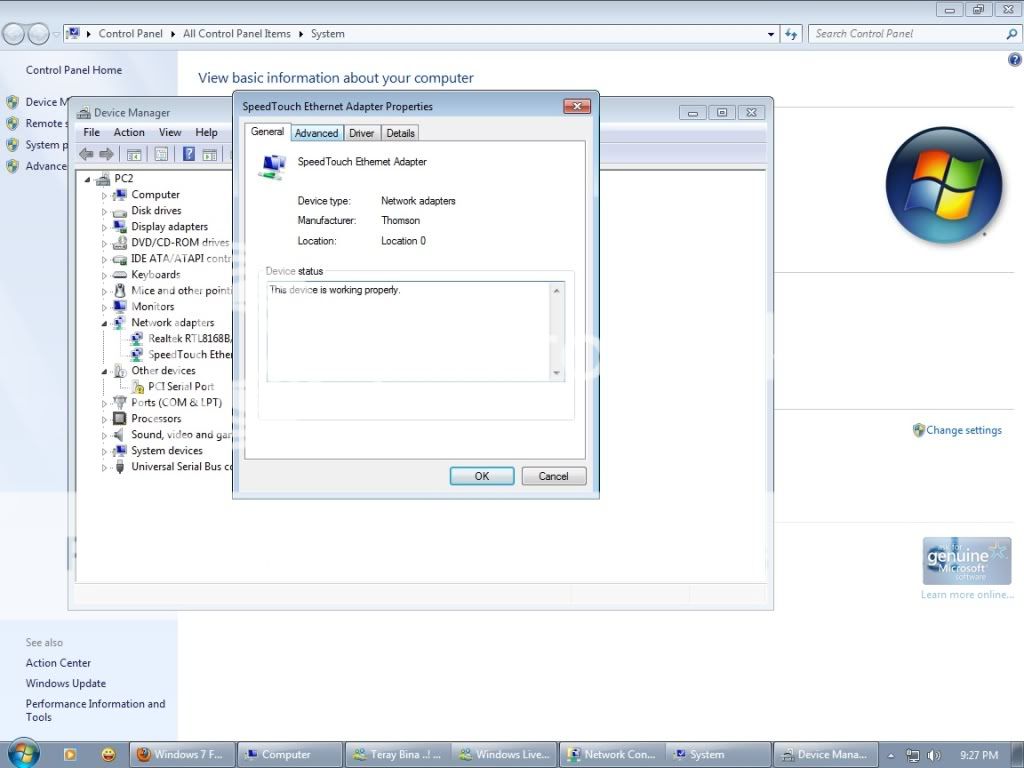Viewport: 1024px width, 768px height.
Task: Expand the Network adapters tree node
Action: pyautogui.click(x=106, y=322)
